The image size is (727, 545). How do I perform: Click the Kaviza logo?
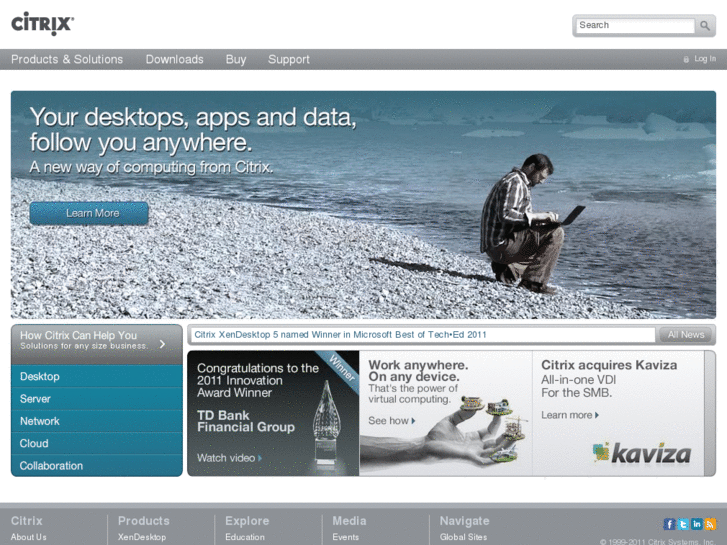point(642,453)
